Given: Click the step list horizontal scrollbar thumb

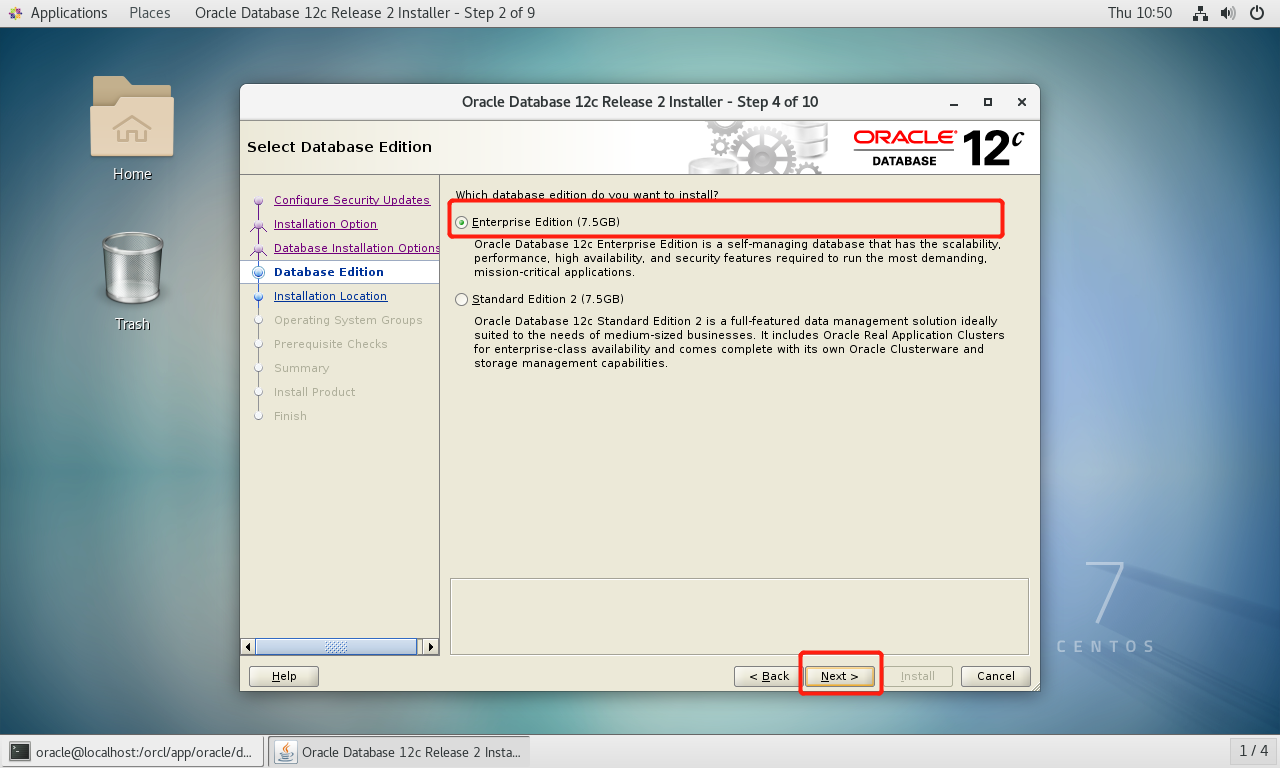Looking at the screenshot, I should point(336,647).
